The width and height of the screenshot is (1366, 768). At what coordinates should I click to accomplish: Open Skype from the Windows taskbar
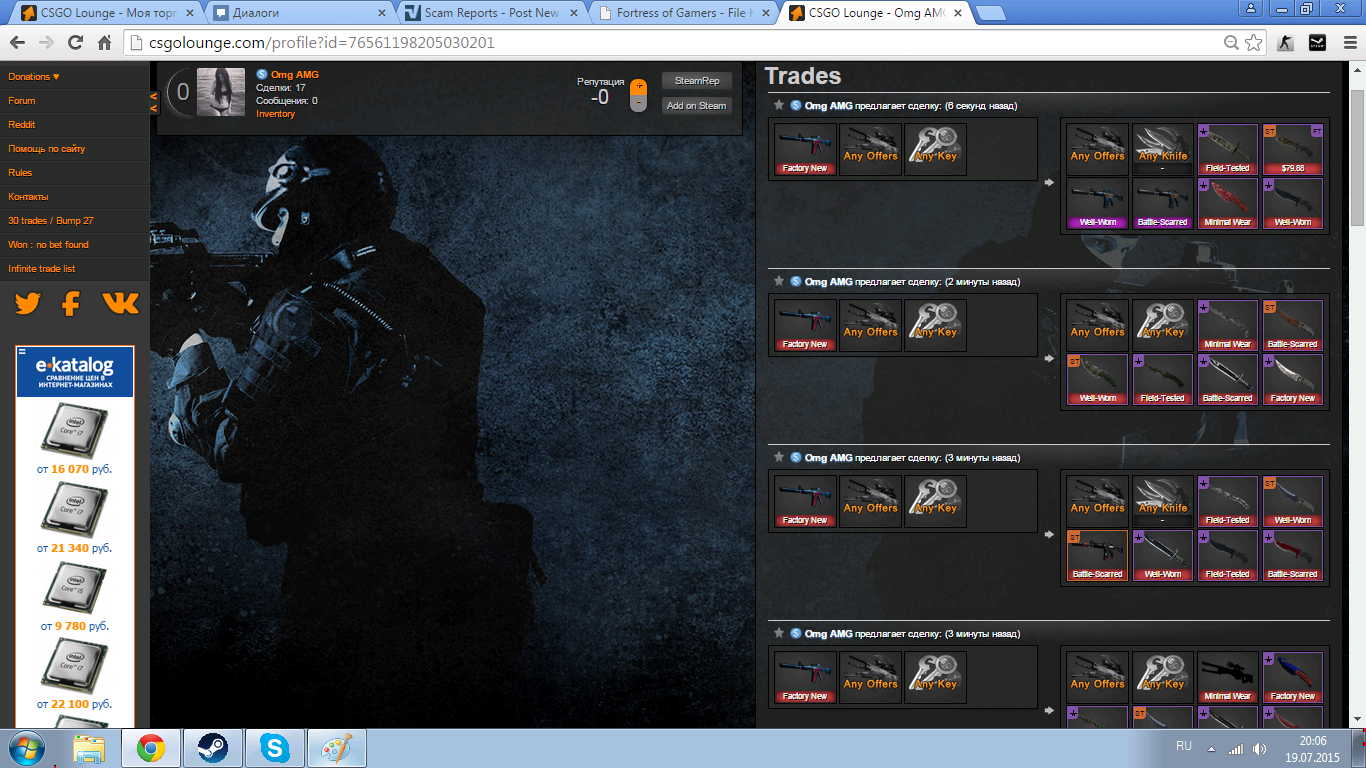(274, 747)
